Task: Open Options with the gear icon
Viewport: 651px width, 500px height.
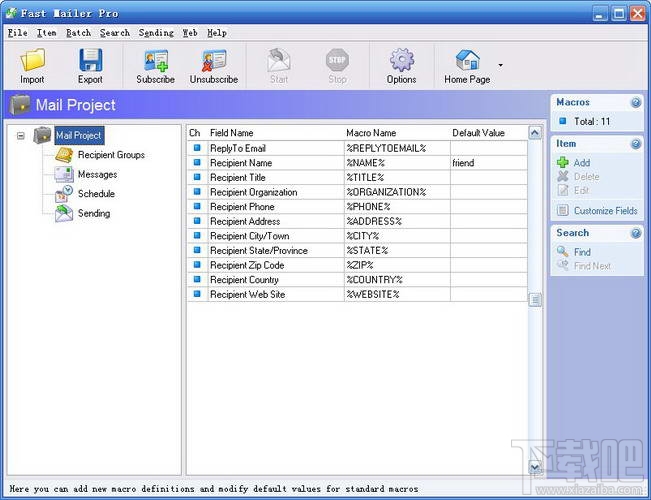Action: click(x=401, y=60)
